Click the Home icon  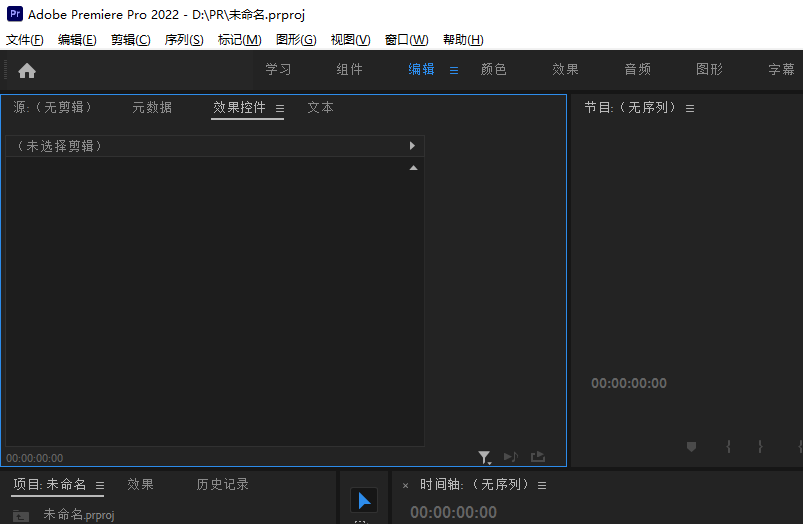pyautogui.click(x=27, y=71)
